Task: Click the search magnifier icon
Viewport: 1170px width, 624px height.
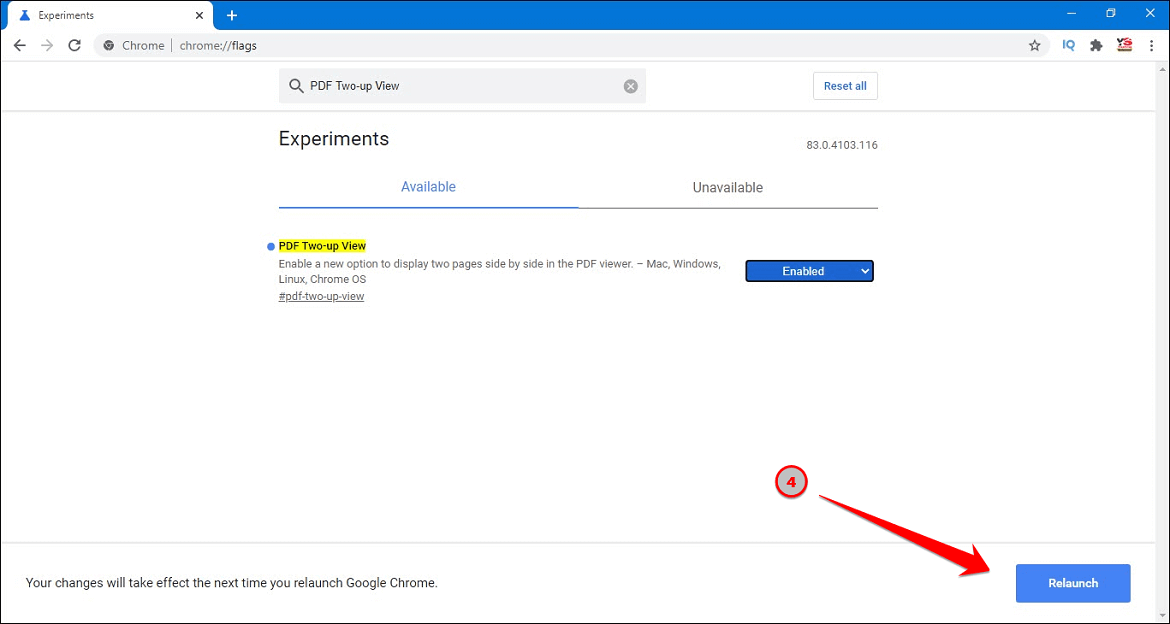Action: (x=295, y=86)
